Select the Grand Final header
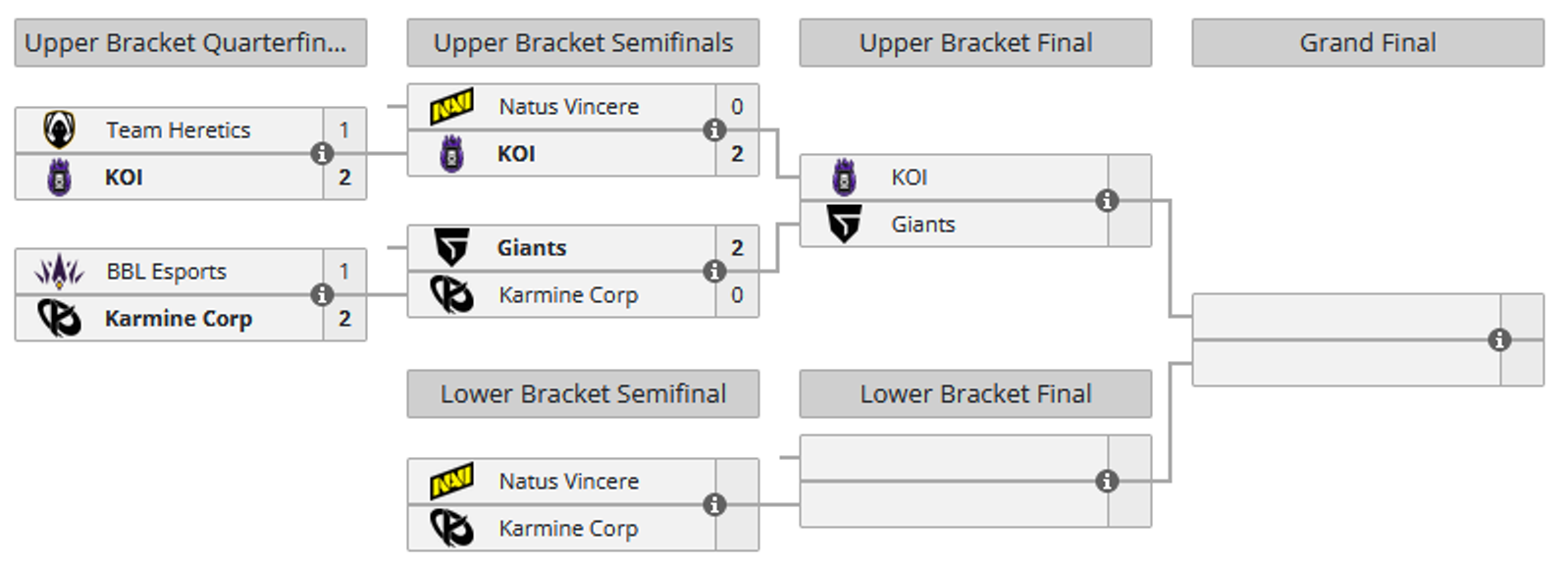Image resolution: width=1568 pixels, height=565 pixels. coord(1368,43)
